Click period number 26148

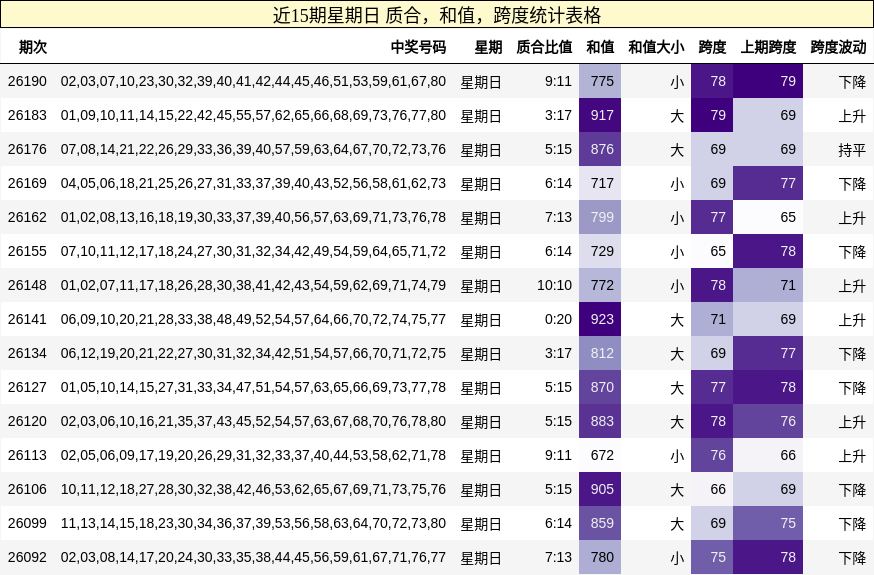27,285
